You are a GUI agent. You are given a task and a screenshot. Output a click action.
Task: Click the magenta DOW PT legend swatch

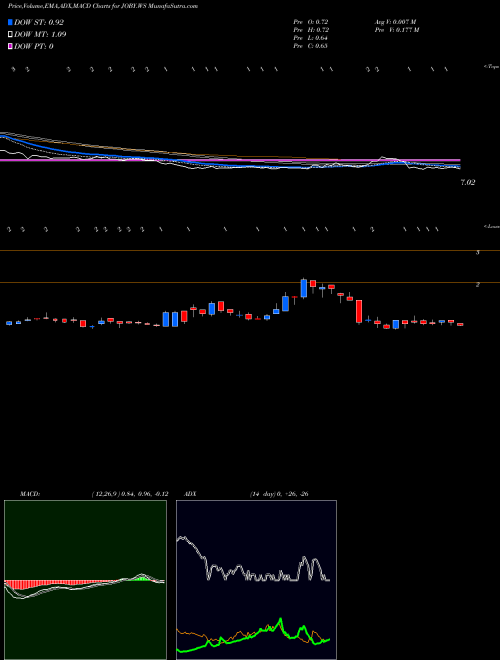(x=10, y=46)
